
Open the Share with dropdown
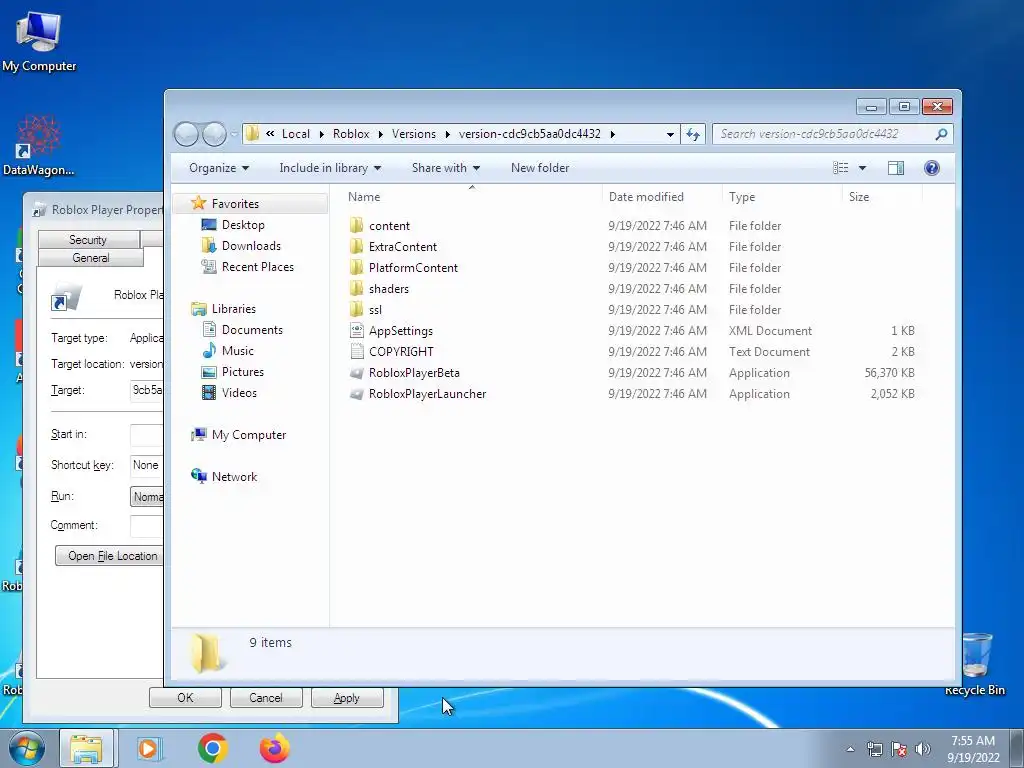point(445,168)
